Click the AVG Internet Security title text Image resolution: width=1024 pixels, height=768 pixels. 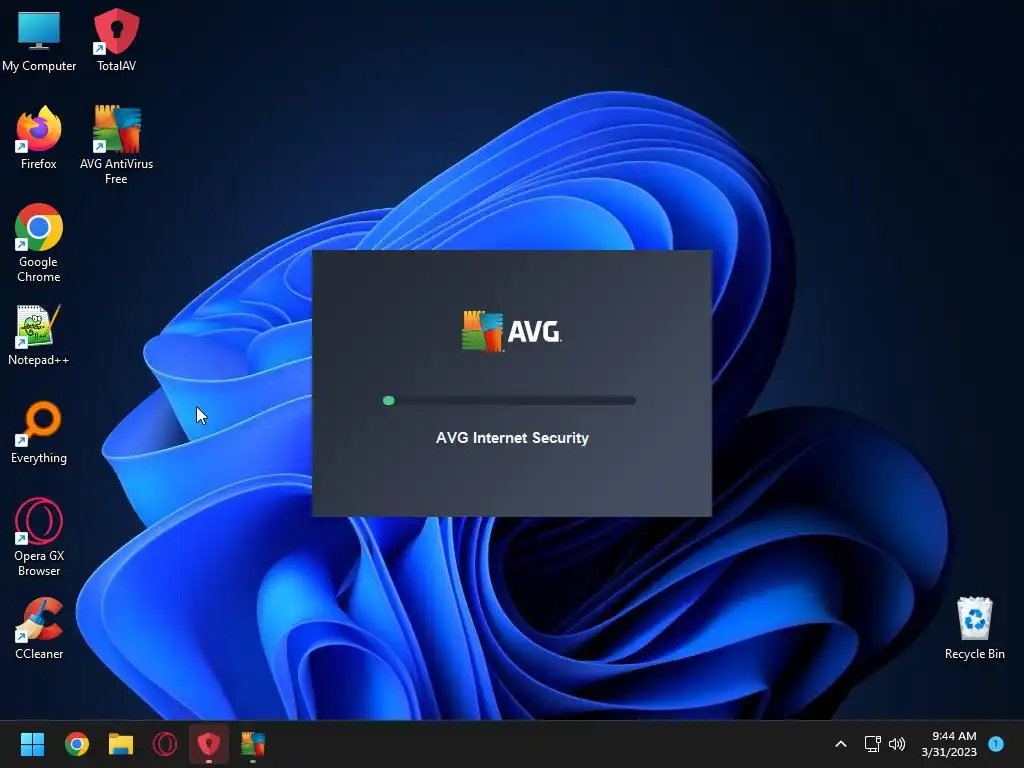coord(512,438)
